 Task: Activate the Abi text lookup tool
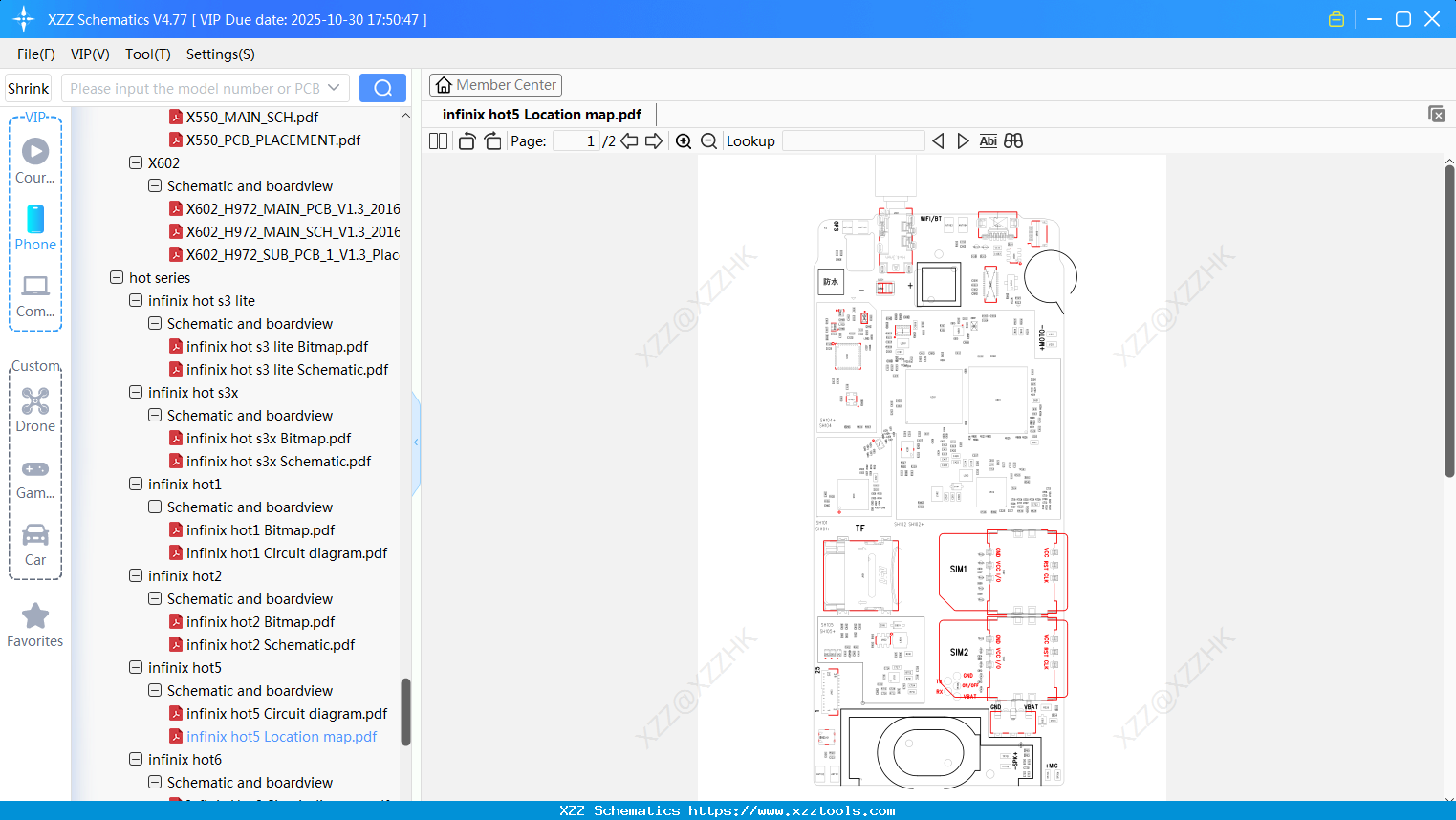pos(988,140)
